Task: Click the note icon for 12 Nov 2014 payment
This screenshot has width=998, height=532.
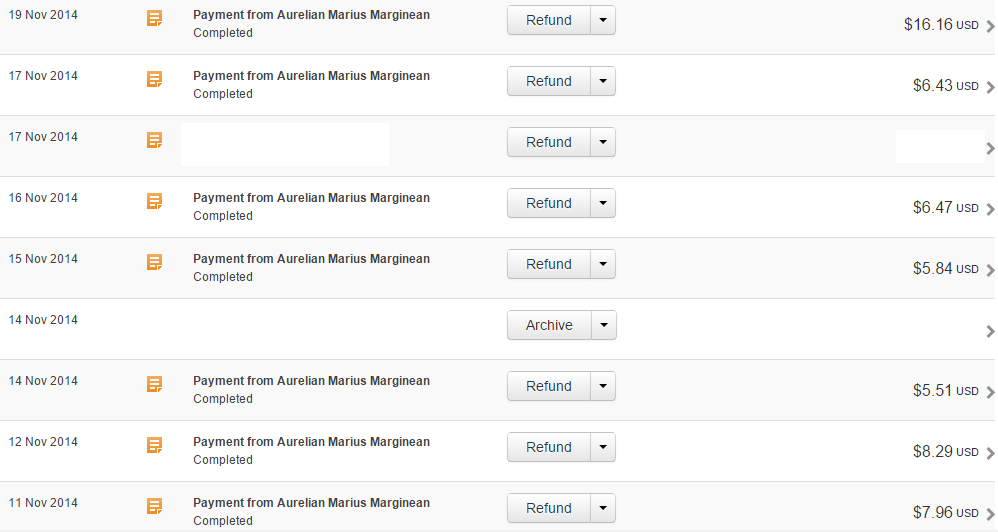Action: [x=155, y=445]
